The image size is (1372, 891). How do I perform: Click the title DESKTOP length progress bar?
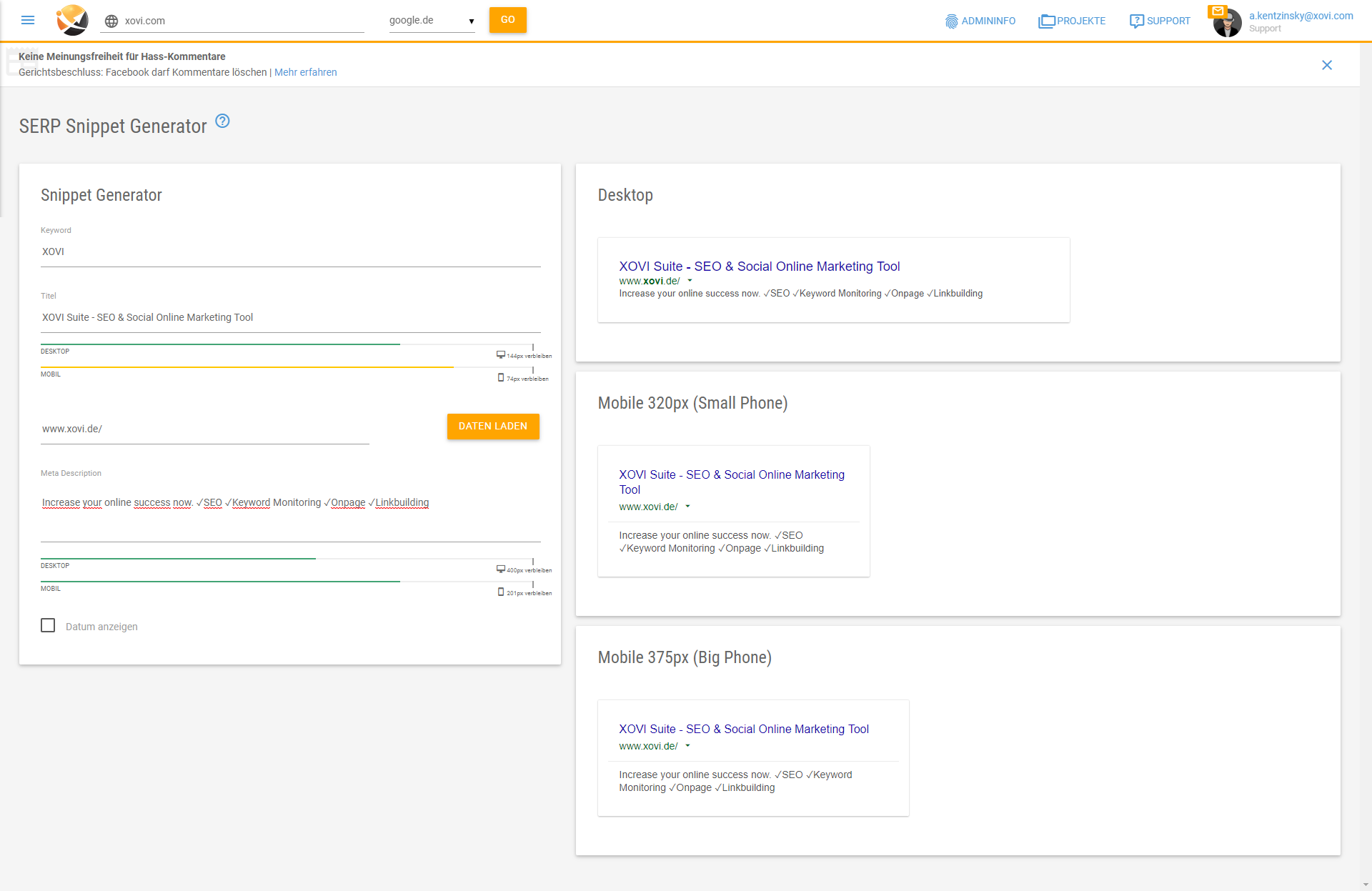pyautogui.click(x=287, y=344)
